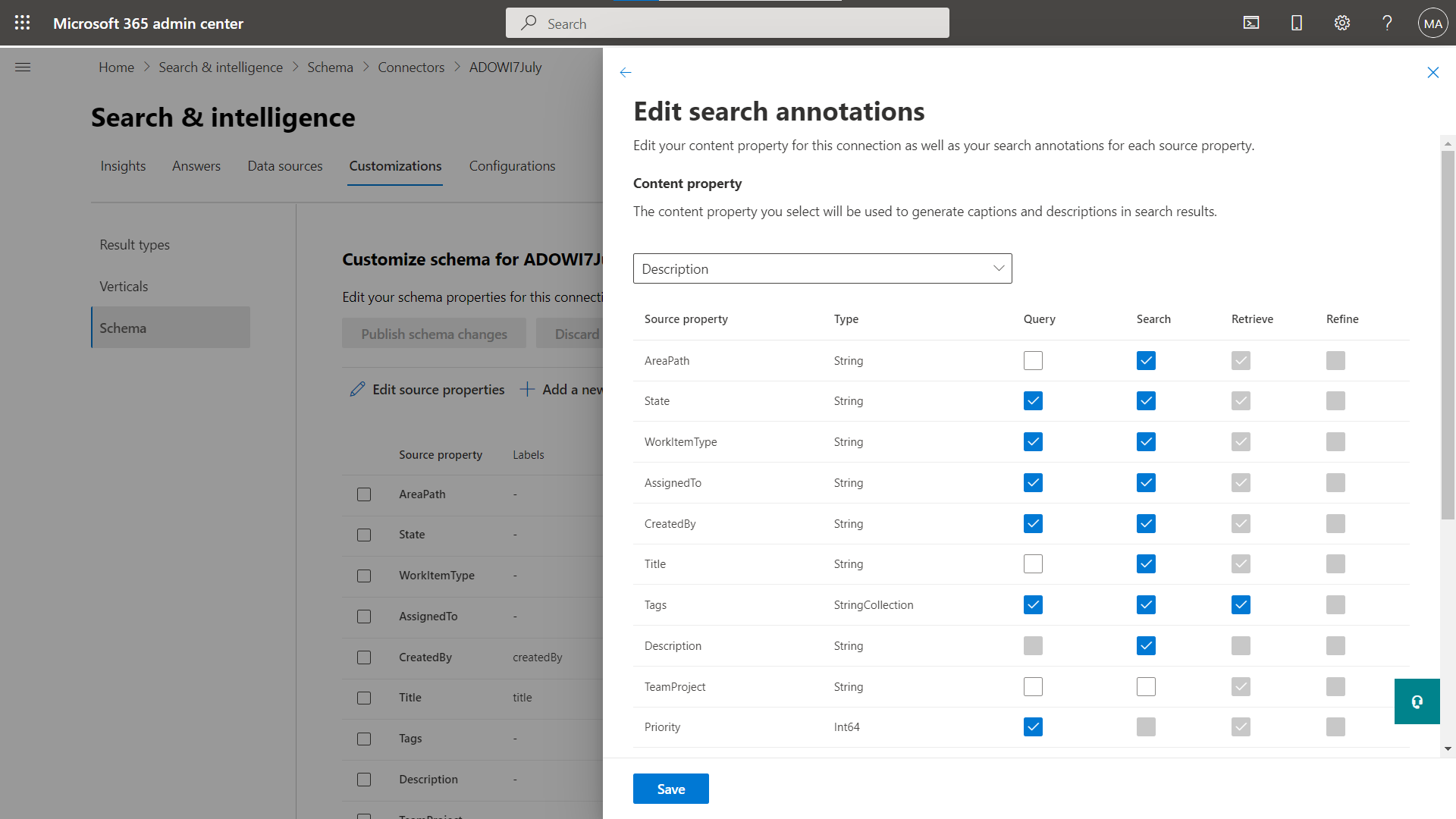
Task: Enable Retrieve checkbox for Tags property
Action: tap(1240, 605)
